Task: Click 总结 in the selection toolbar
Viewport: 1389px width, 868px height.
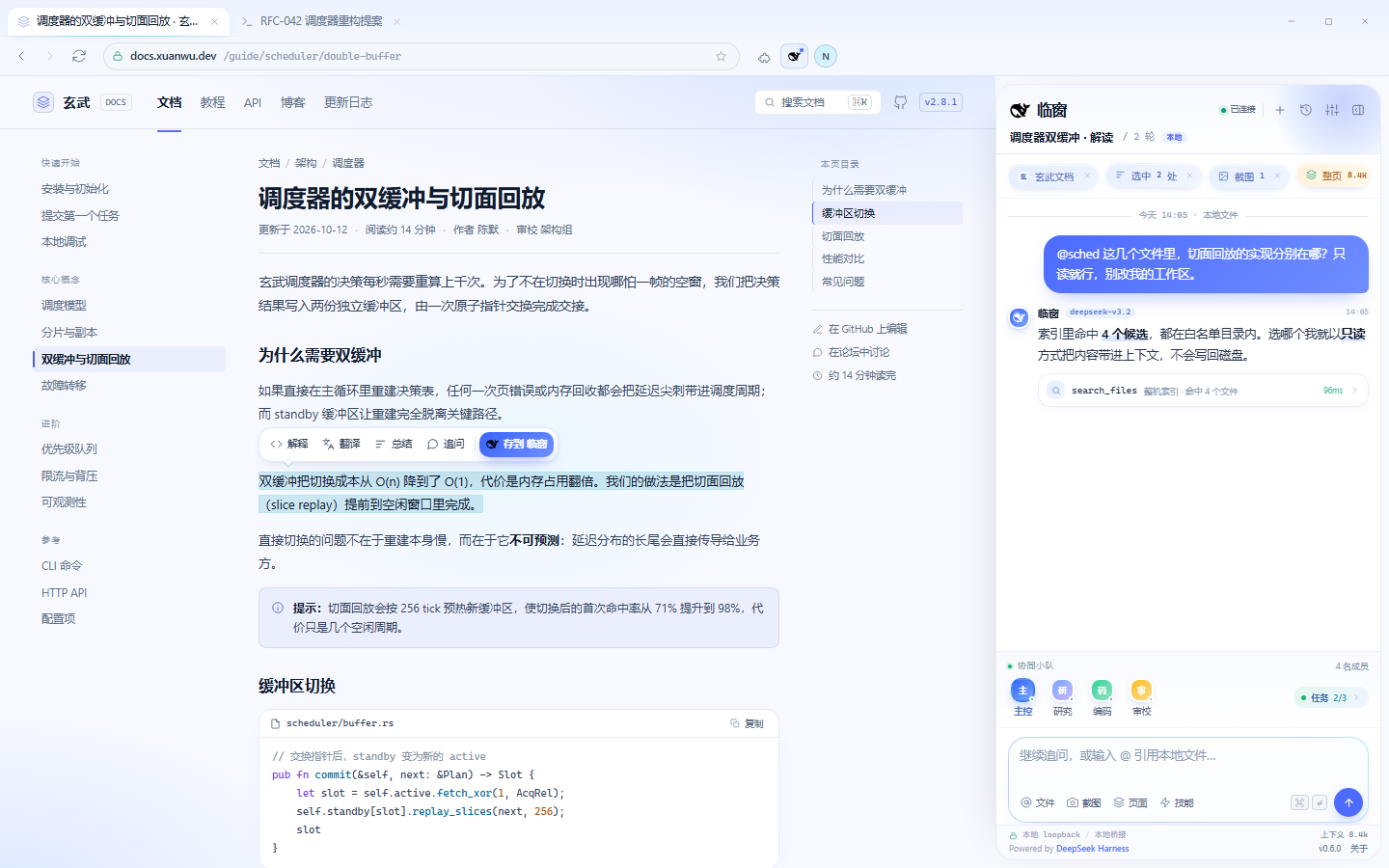Action: [x=394, y=444]
